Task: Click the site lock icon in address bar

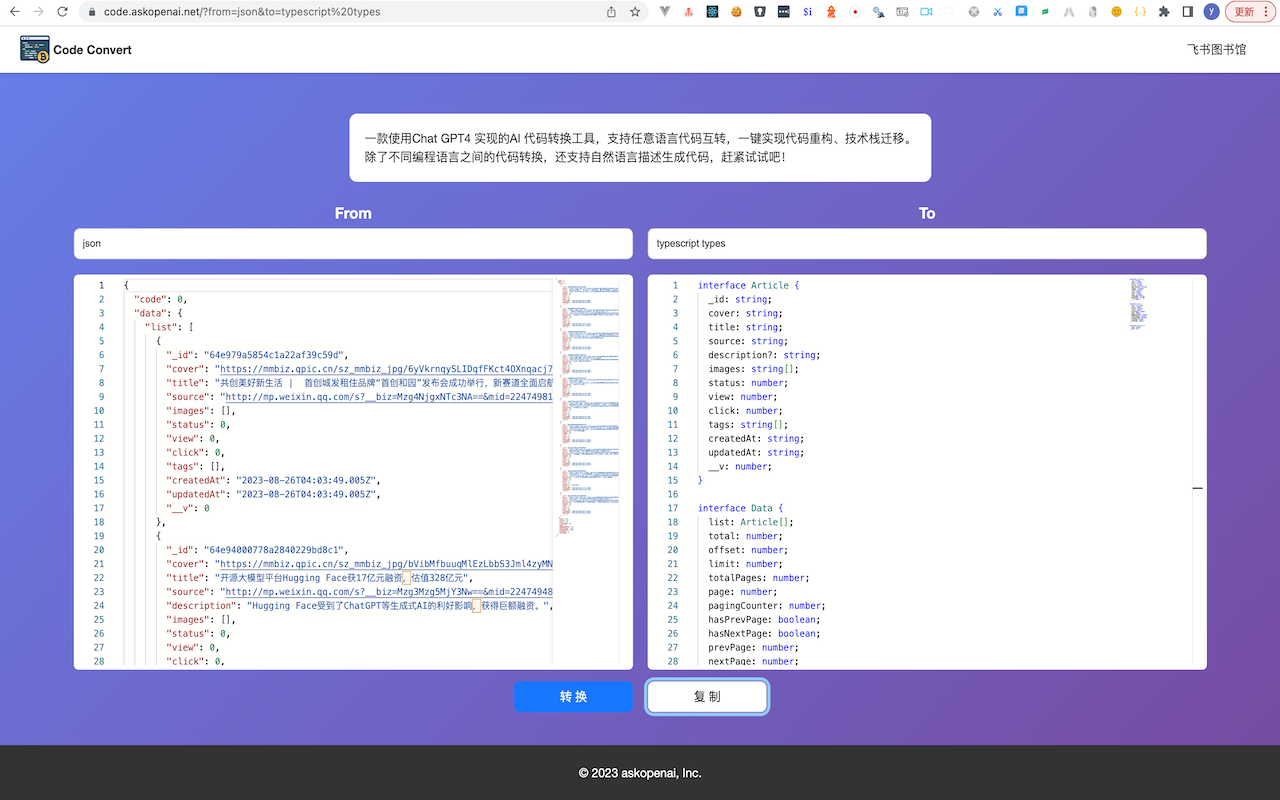Action: 92,12
